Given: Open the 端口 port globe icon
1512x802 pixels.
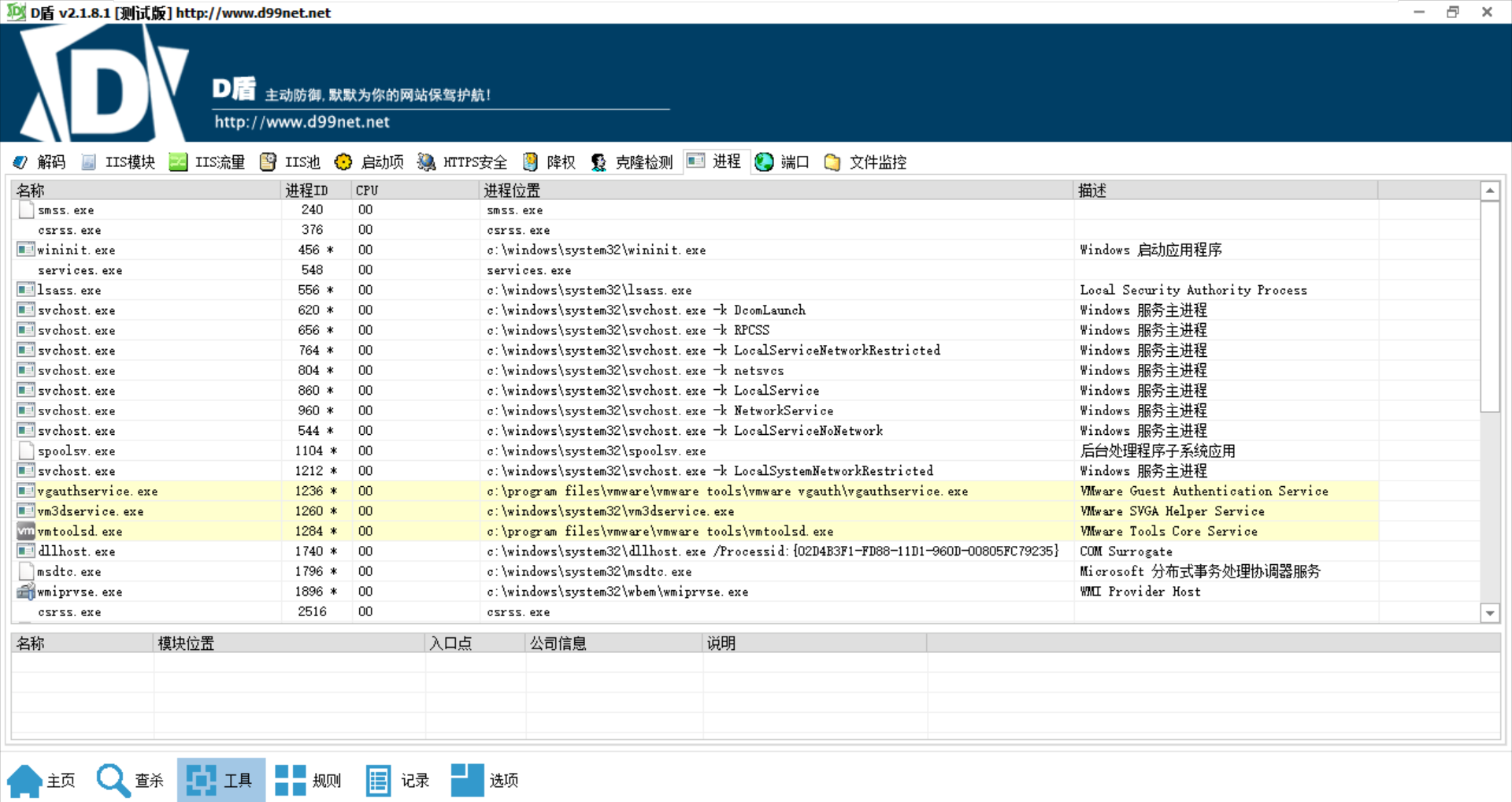Looking at the screenshot, I should click(x=764, y=162).
